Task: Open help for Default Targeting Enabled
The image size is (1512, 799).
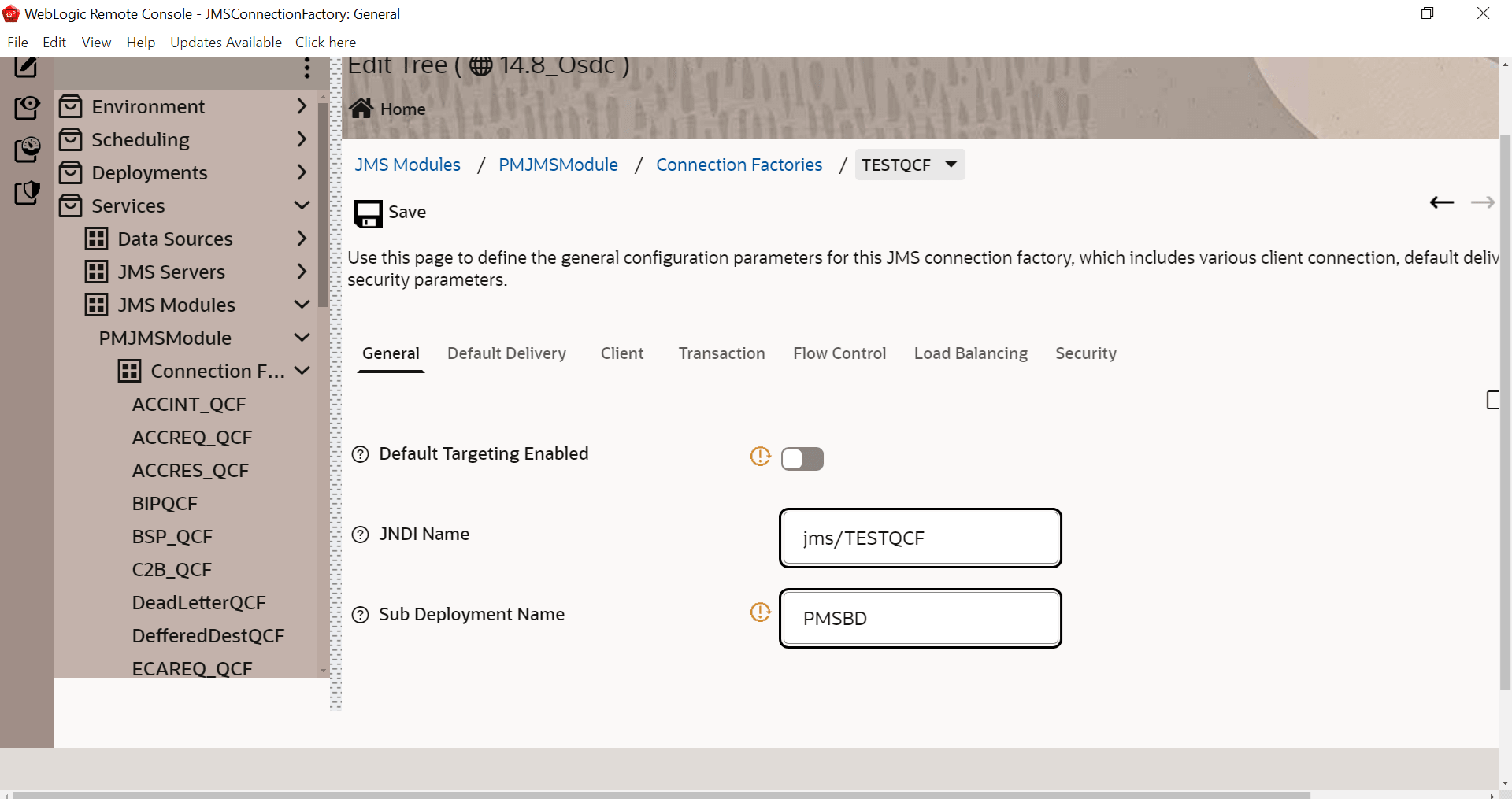Action: (360, 454)
